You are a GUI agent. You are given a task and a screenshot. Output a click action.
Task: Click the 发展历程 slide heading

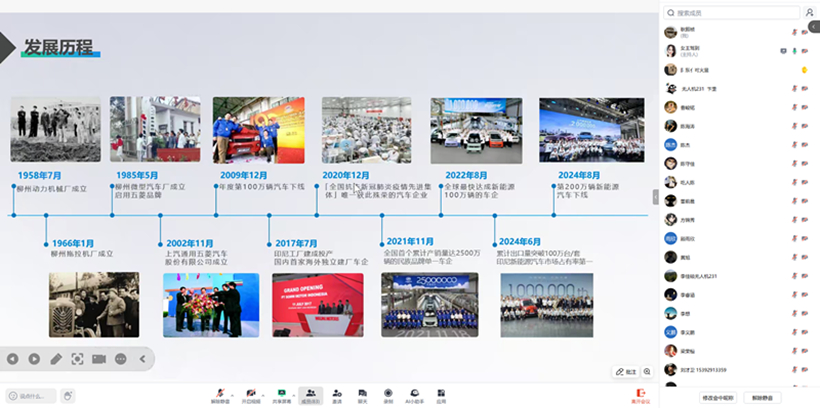coord(58,47)
